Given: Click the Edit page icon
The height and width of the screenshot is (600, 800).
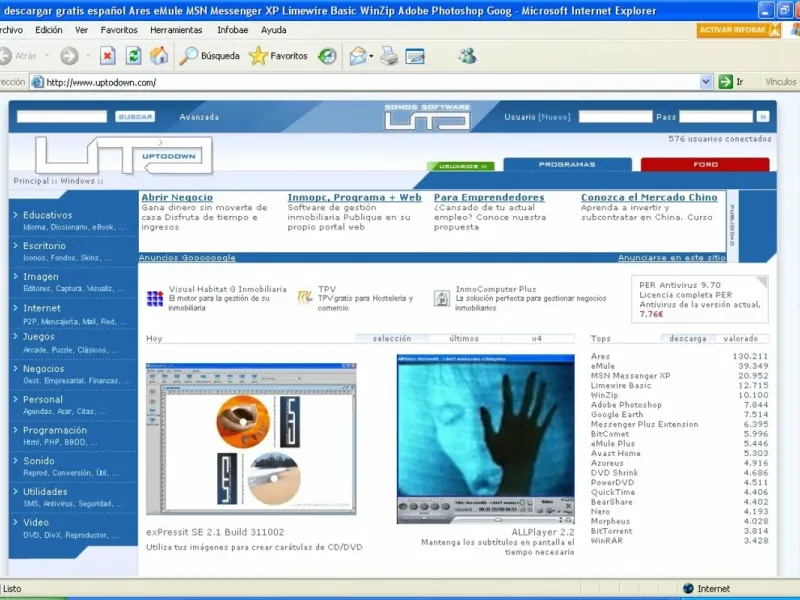Looking at the screenshot, I should tap(415, 56).
